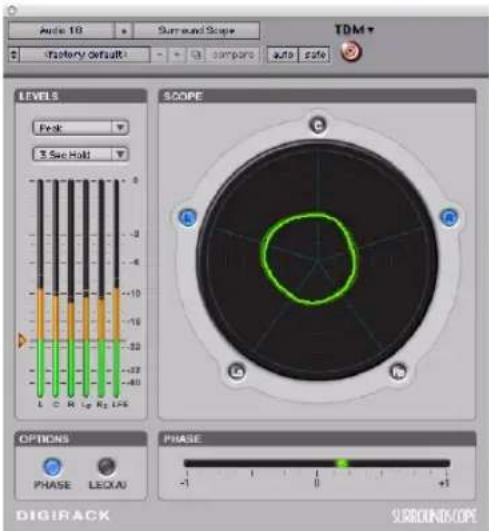Image resolution: width=489 pixels, height=531 pixels.
Task: Click the Ls channel level meter
Action: (x=86, y=288)
